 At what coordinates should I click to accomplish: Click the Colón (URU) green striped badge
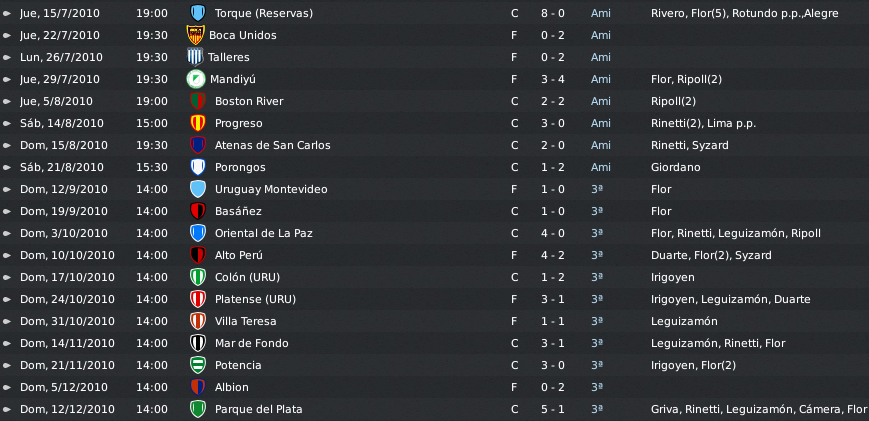pos(198,277)
